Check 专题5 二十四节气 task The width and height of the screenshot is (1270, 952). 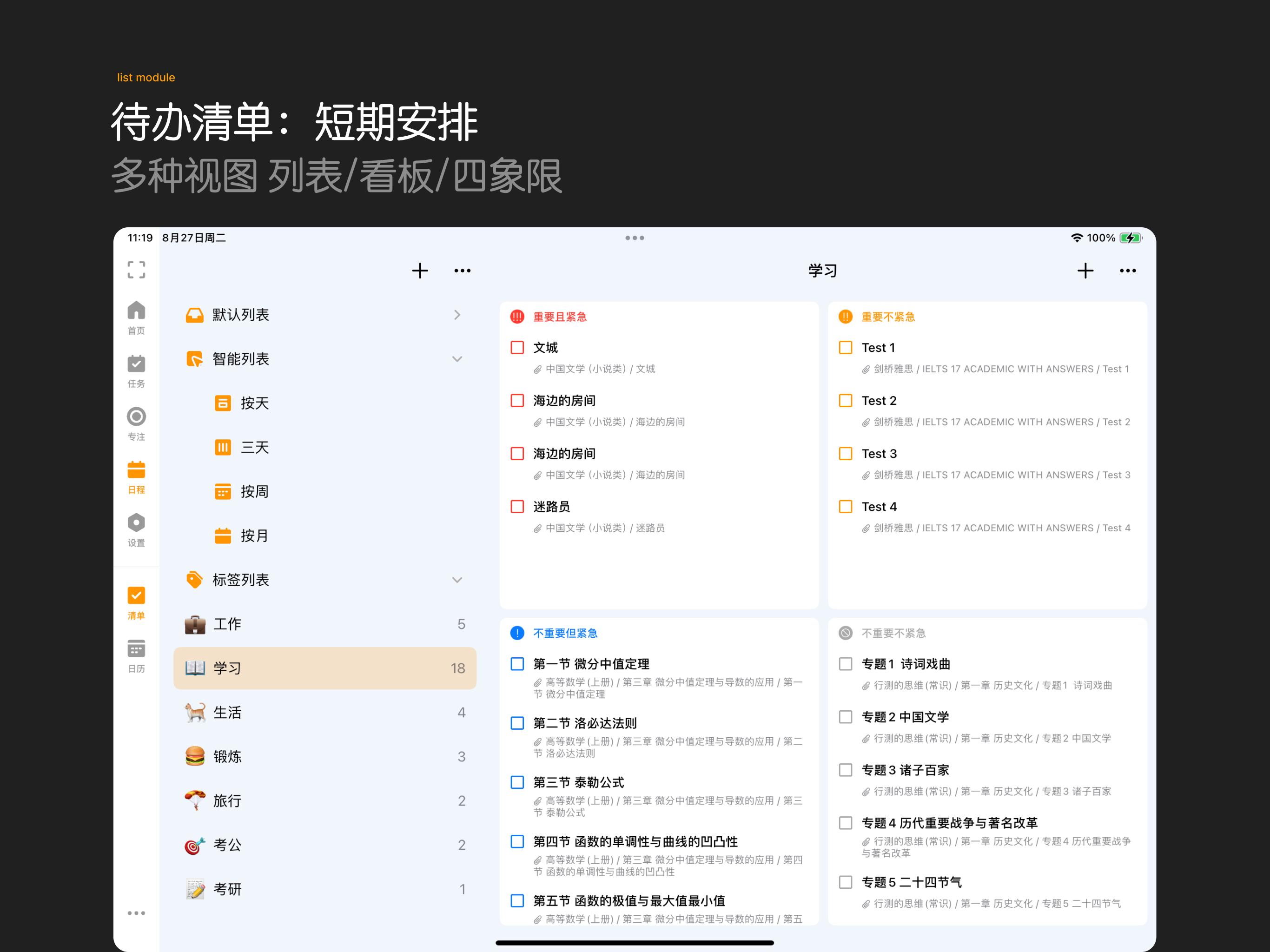846,882
